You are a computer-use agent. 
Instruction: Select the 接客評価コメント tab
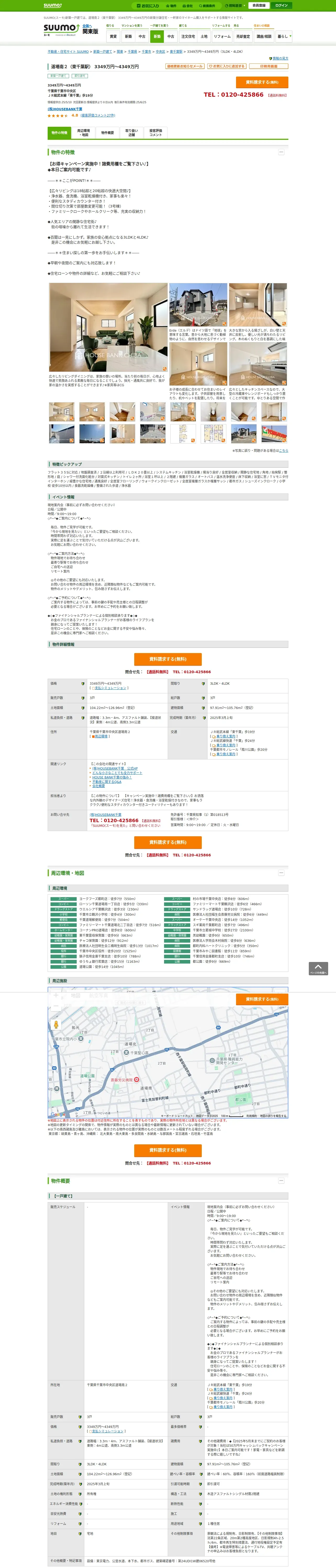click(155, 133)
